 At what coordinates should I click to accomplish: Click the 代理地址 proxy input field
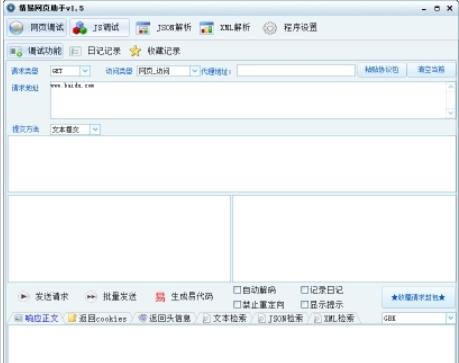296,71
